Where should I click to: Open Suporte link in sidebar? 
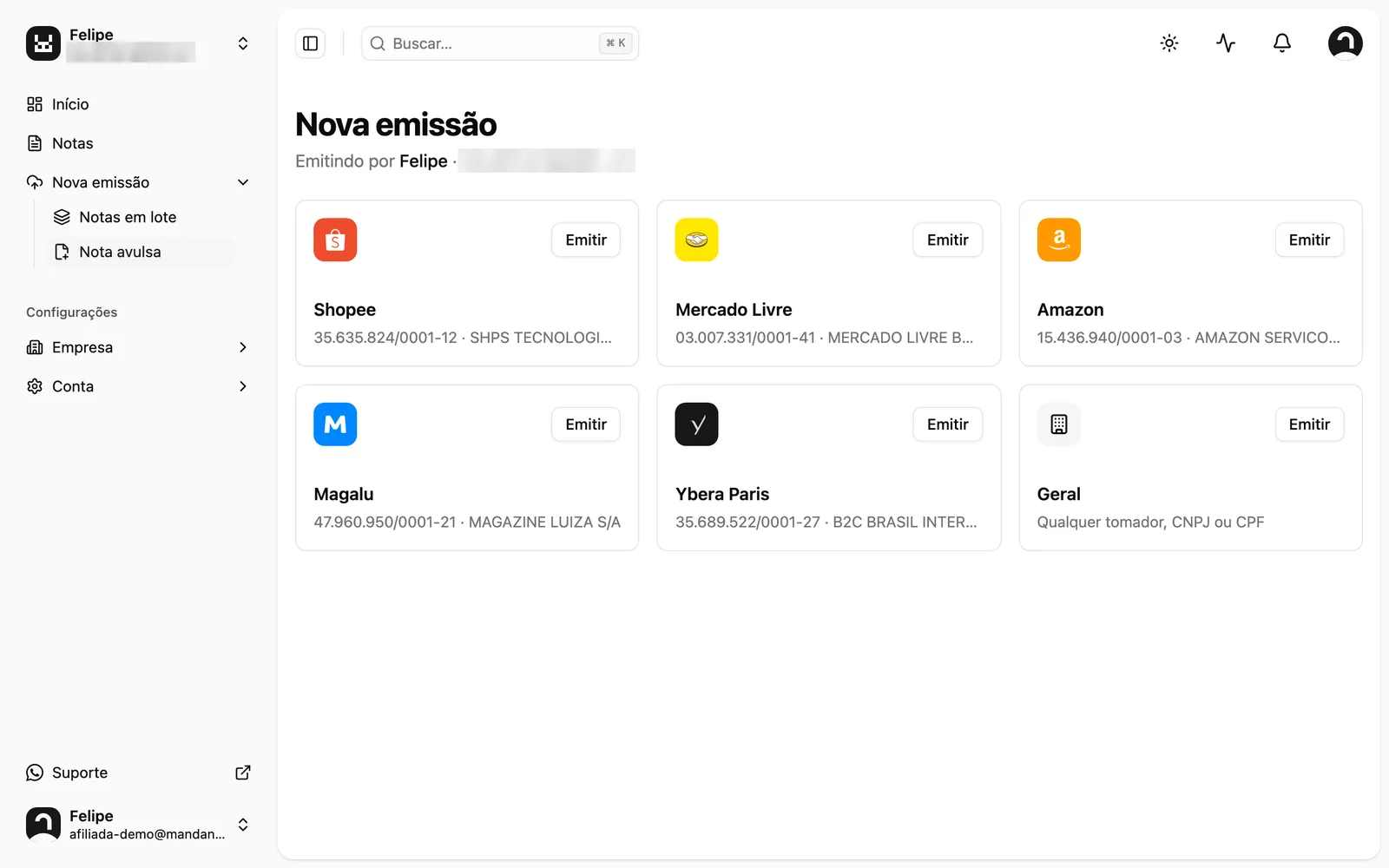coord(139,773)
